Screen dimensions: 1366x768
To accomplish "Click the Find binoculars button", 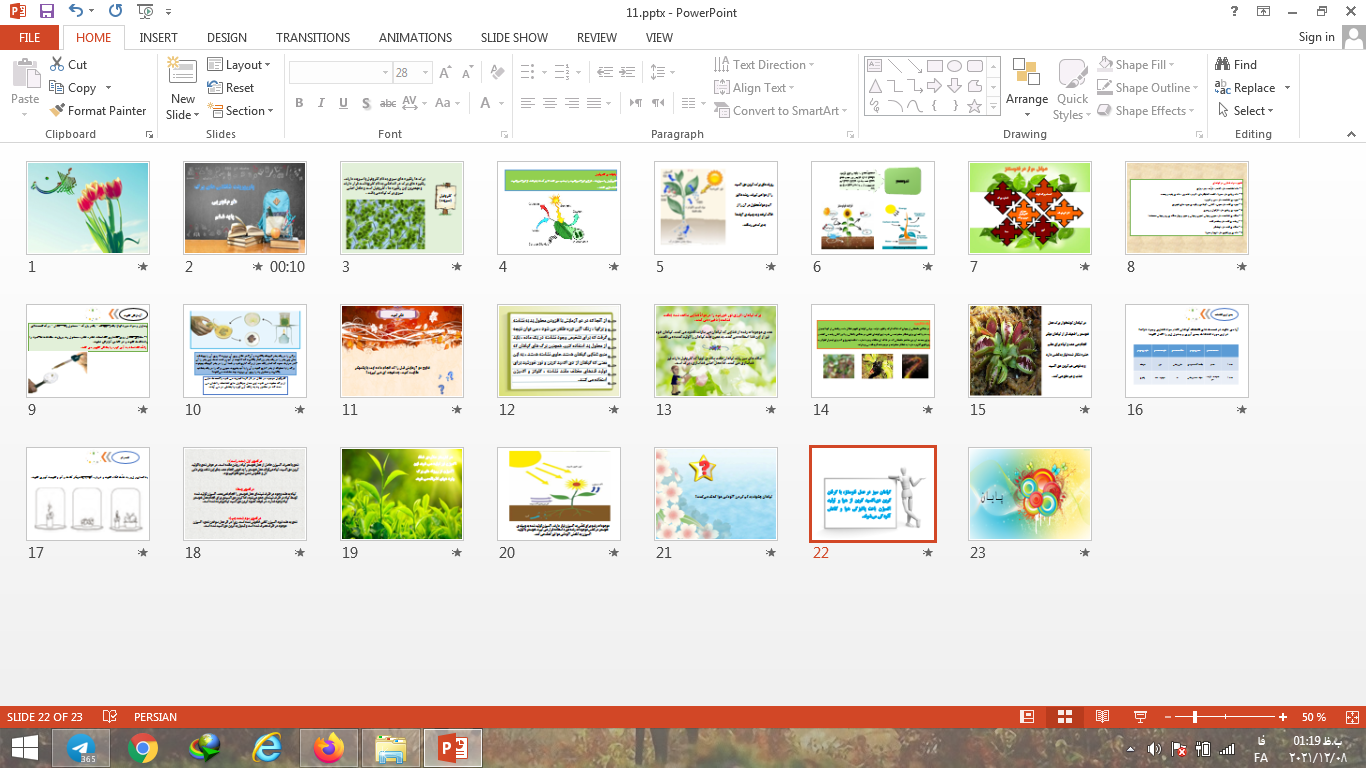I will click(x=1236, y=65).
